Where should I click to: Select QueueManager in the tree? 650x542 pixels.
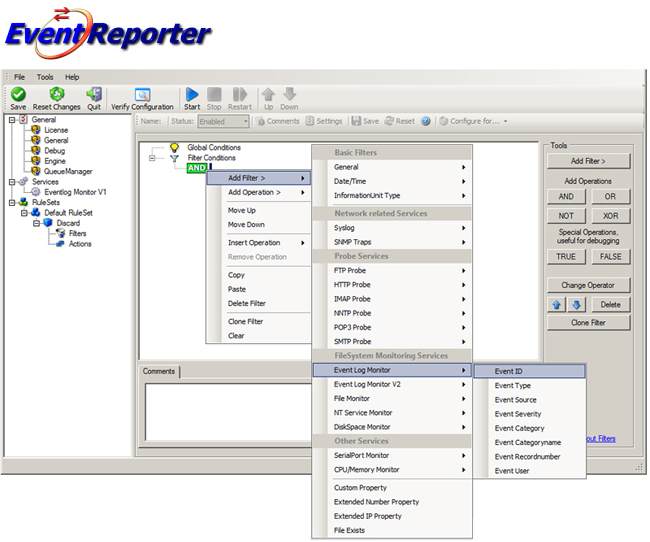(x=68, y=172)
